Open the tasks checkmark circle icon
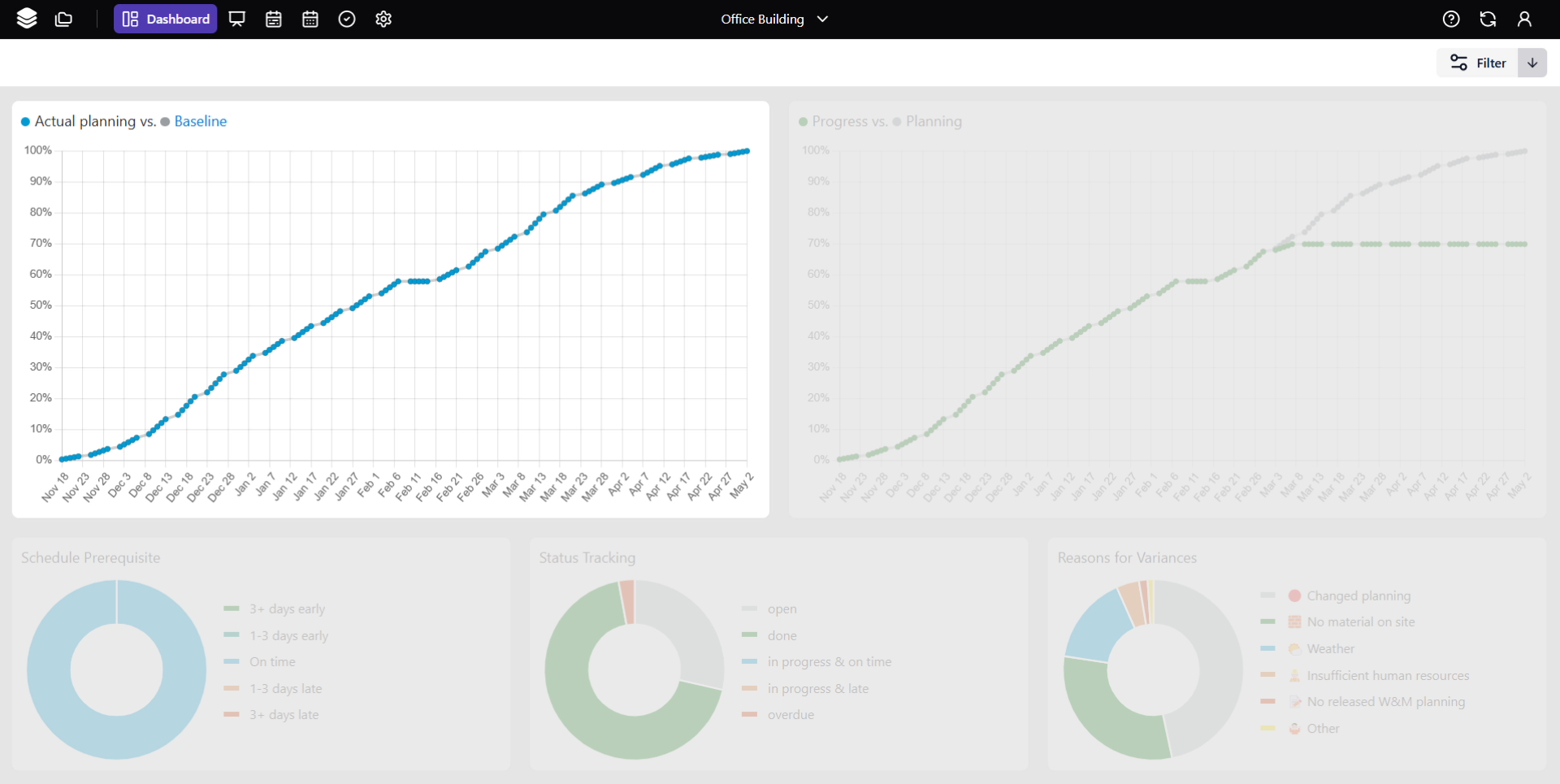Screen dimensions: 1560x784 [x=346, y=19]
